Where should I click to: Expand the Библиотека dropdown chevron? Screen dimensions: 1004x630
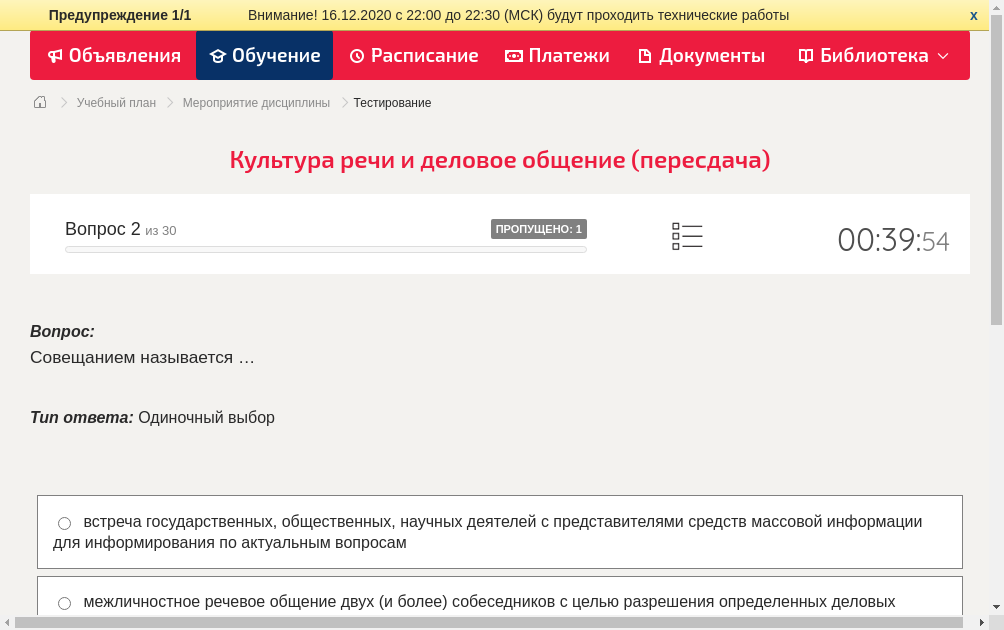pyautogui.click(x=941, y=56)
